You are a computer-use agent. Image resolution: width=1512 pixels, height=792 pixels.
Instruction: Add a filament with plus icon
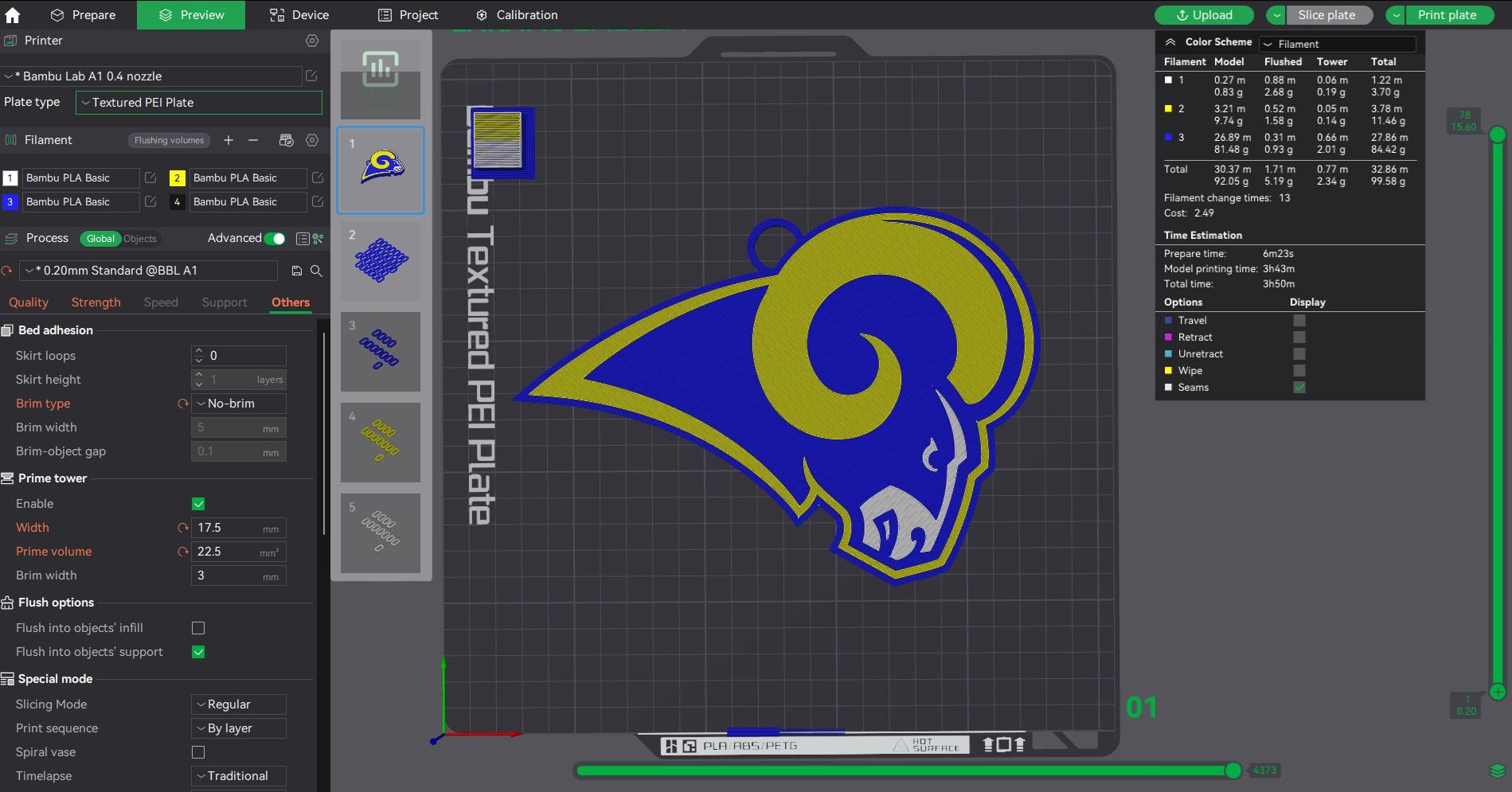click(229, 140)
